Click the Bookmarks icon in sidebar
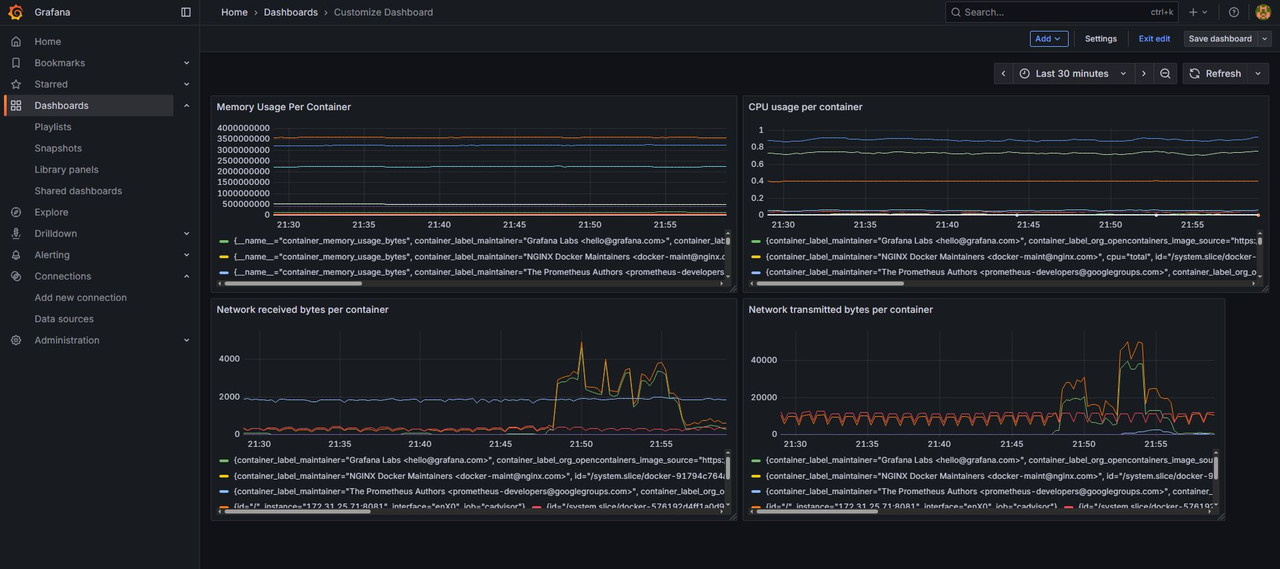The image size is (1280, 569). click(x=15, y=63)
